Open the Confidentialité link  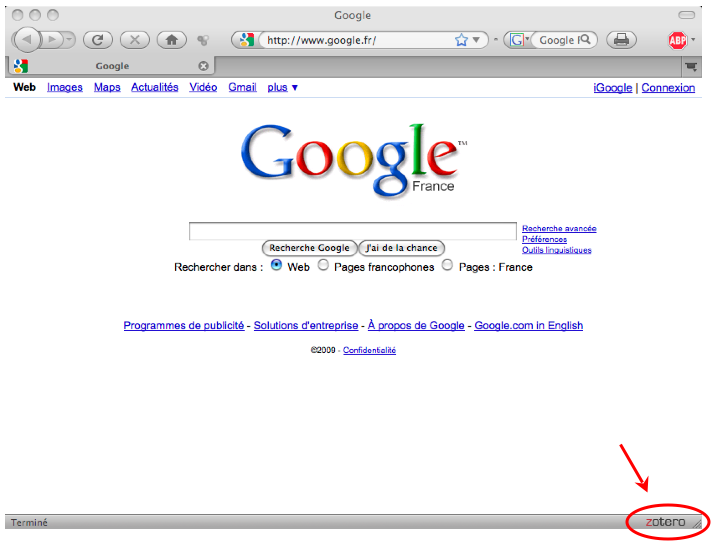click(x=369, y=350)
